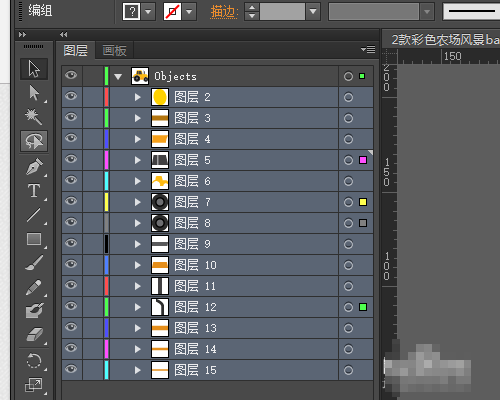The image size is (500, 400).
Task: Click the fill swatch with question mark
Action: pyautogui.click(x=131, y=12)
